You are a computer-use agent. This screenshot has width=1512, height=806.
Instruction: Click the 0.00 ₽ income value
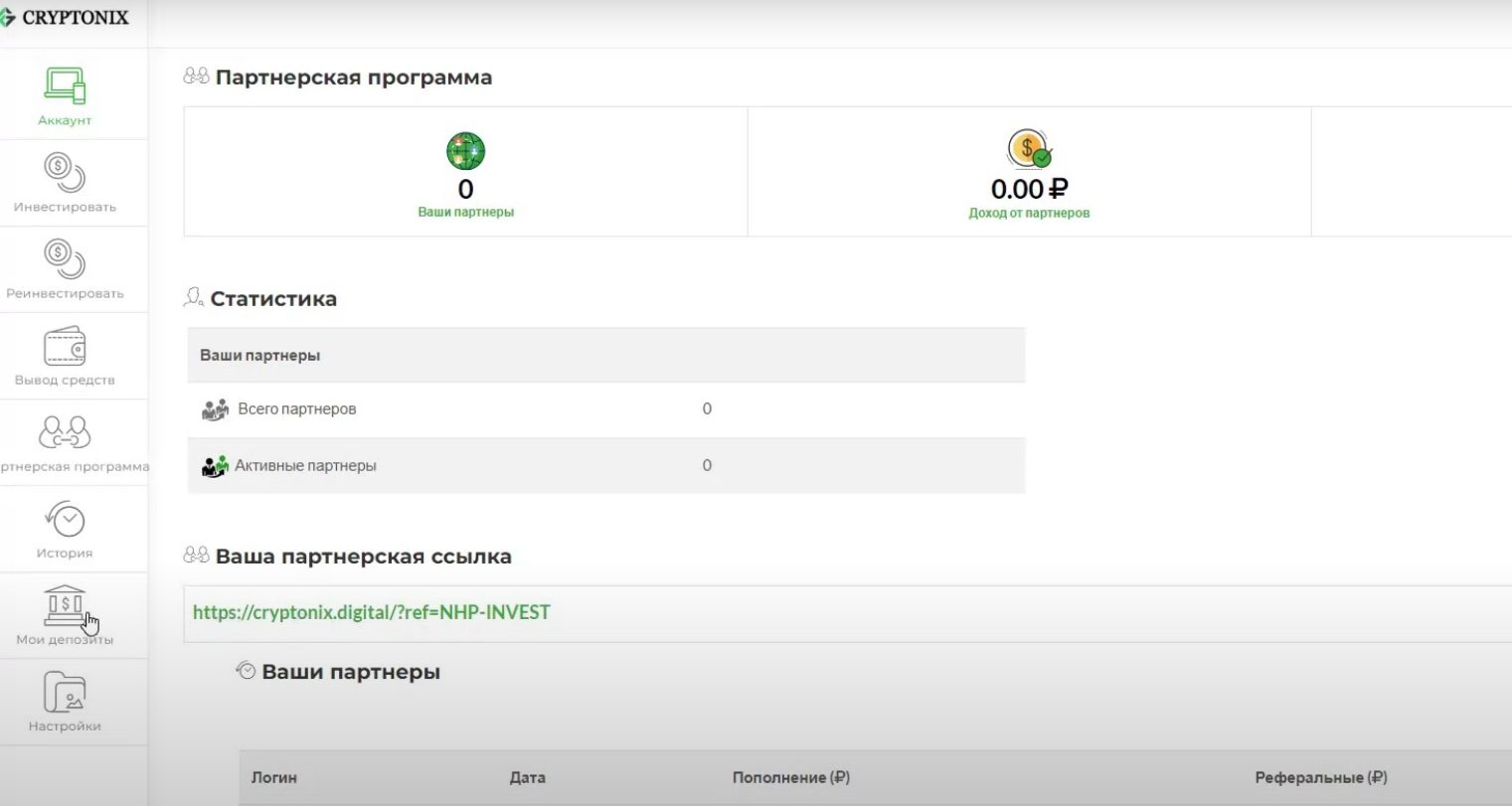[x=1029, y=188]
